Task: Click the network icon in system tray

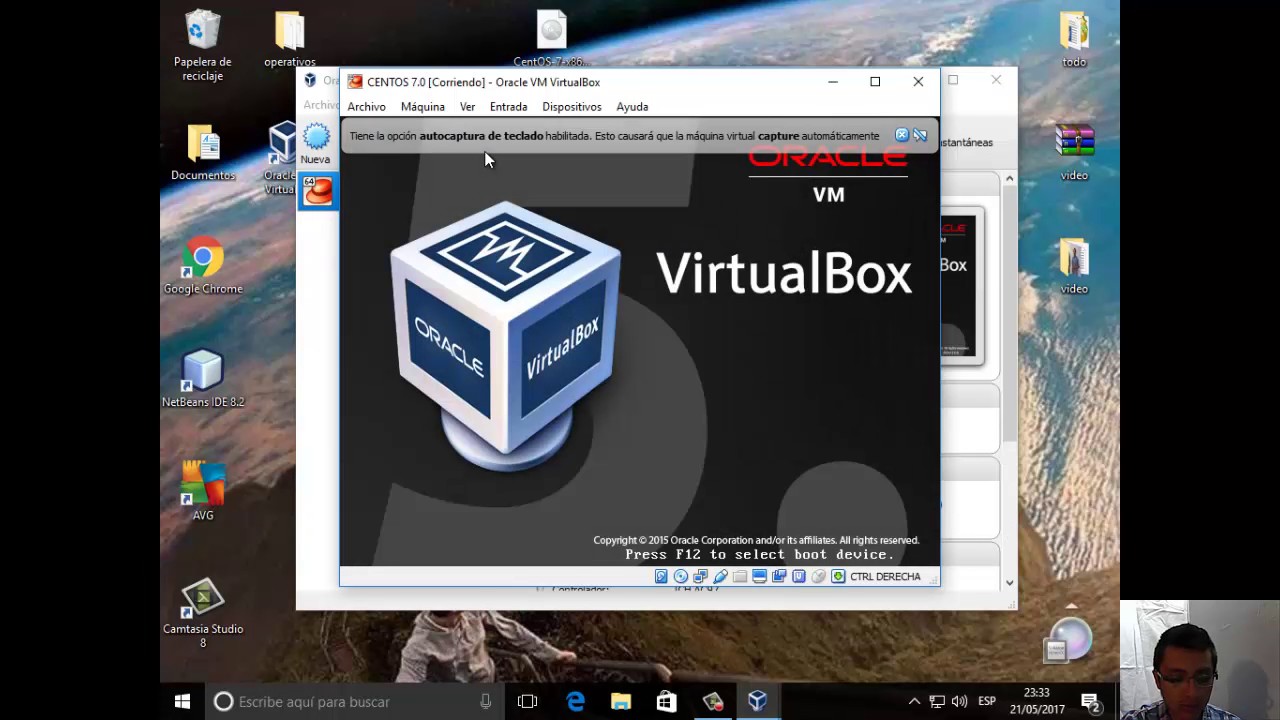Action: (937, 702)
